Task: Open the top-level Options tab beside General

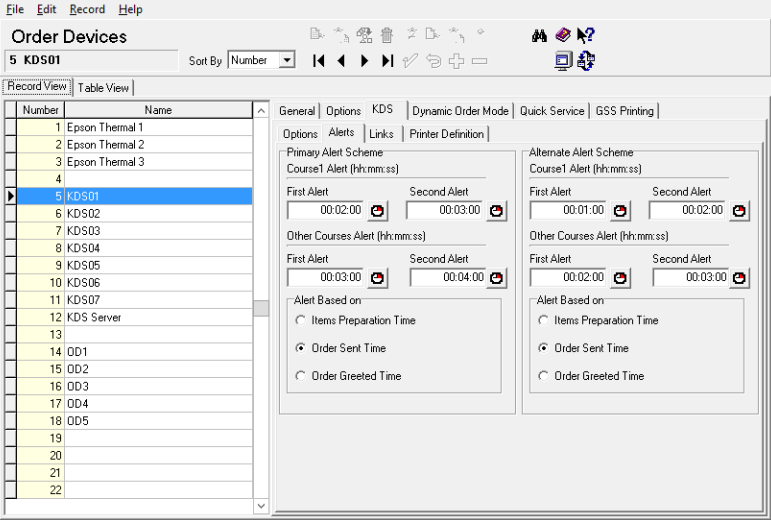Action: pos(343,111)
